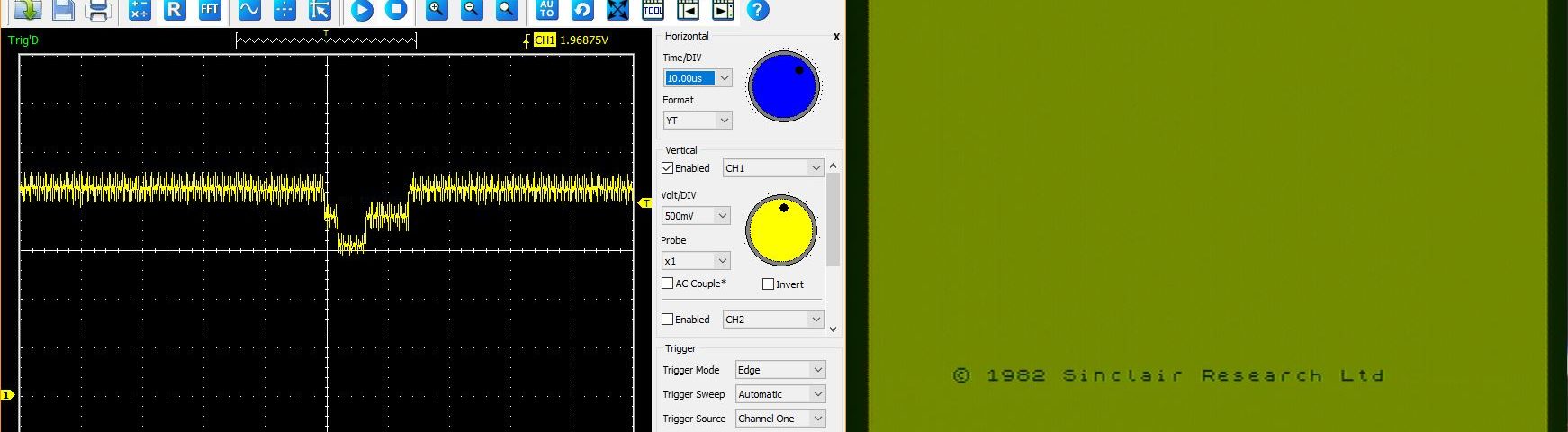
Task: Check the Invert checkbox
Action: click(x=768, y=284)
